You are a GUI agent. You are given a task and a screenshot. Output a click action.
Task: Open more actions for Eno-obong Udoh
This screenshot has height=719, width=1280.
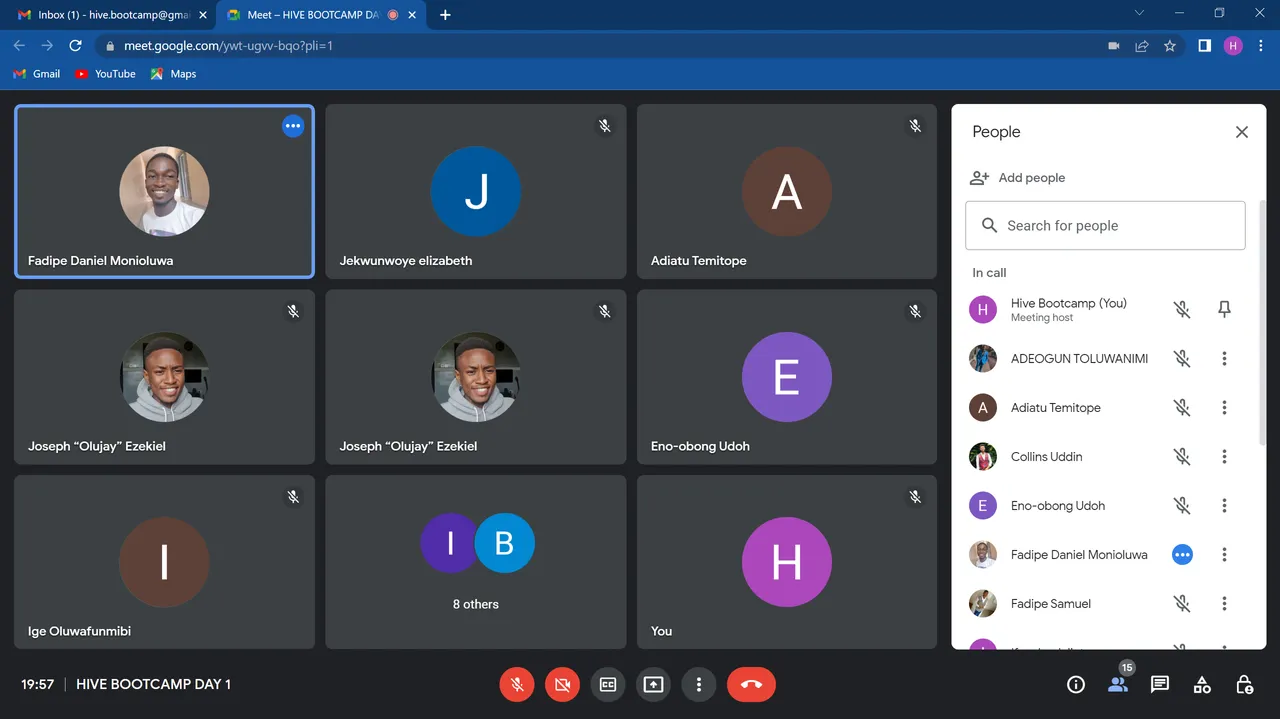pos(1224,506)
